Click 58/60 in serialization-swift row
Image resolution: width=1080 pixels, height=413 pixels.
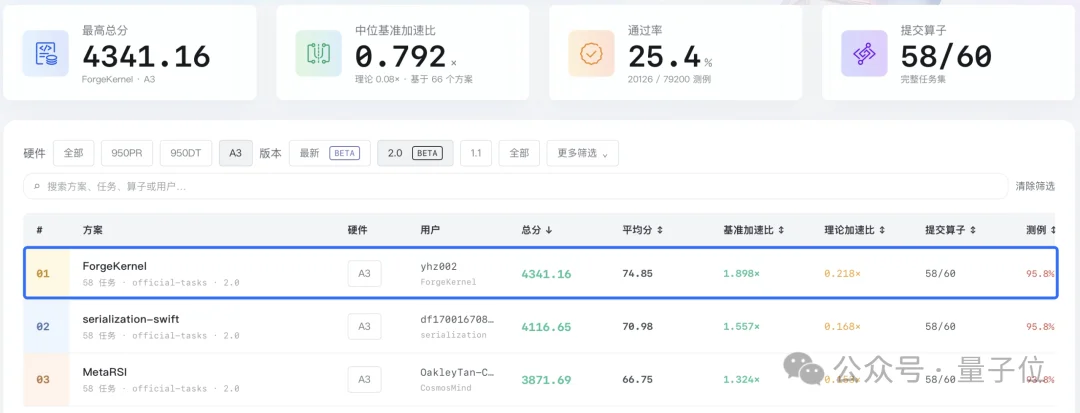940,326
